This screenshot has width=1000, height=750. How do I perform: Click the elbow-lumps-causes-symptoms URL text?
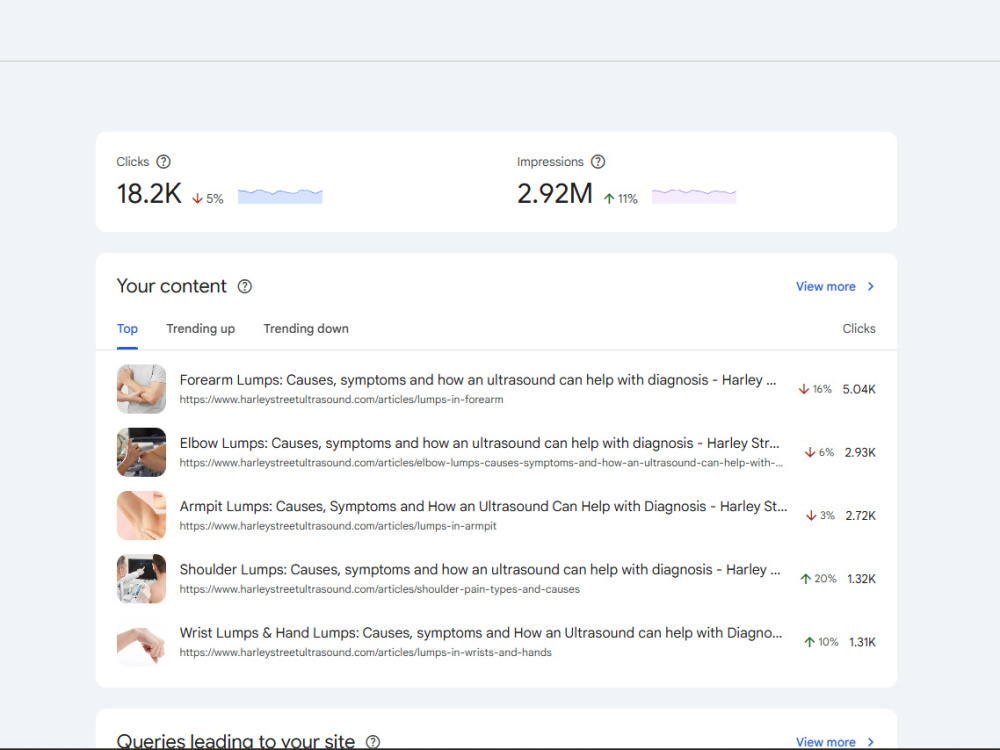(481, 462)
